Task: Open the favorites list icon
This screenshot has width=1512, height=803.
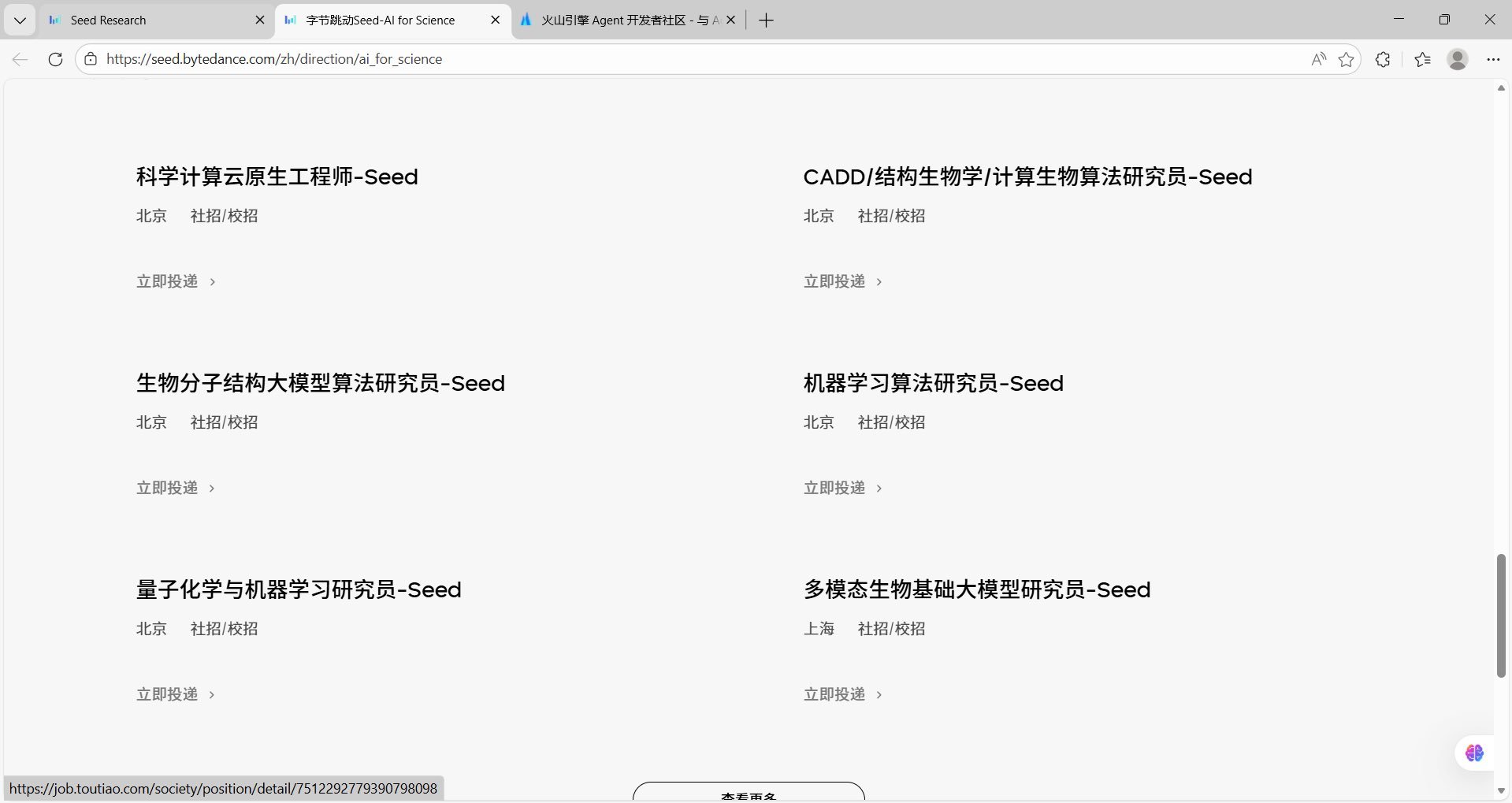Action: 1423,59
